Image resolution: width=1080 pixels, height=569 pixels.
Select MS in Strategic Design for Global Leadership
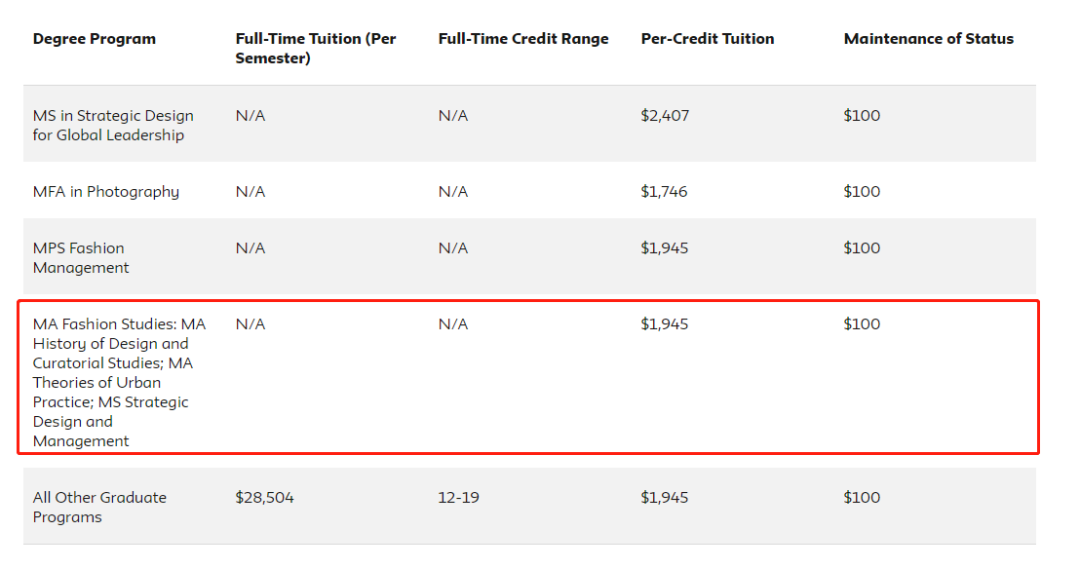(x=113, y=125)
